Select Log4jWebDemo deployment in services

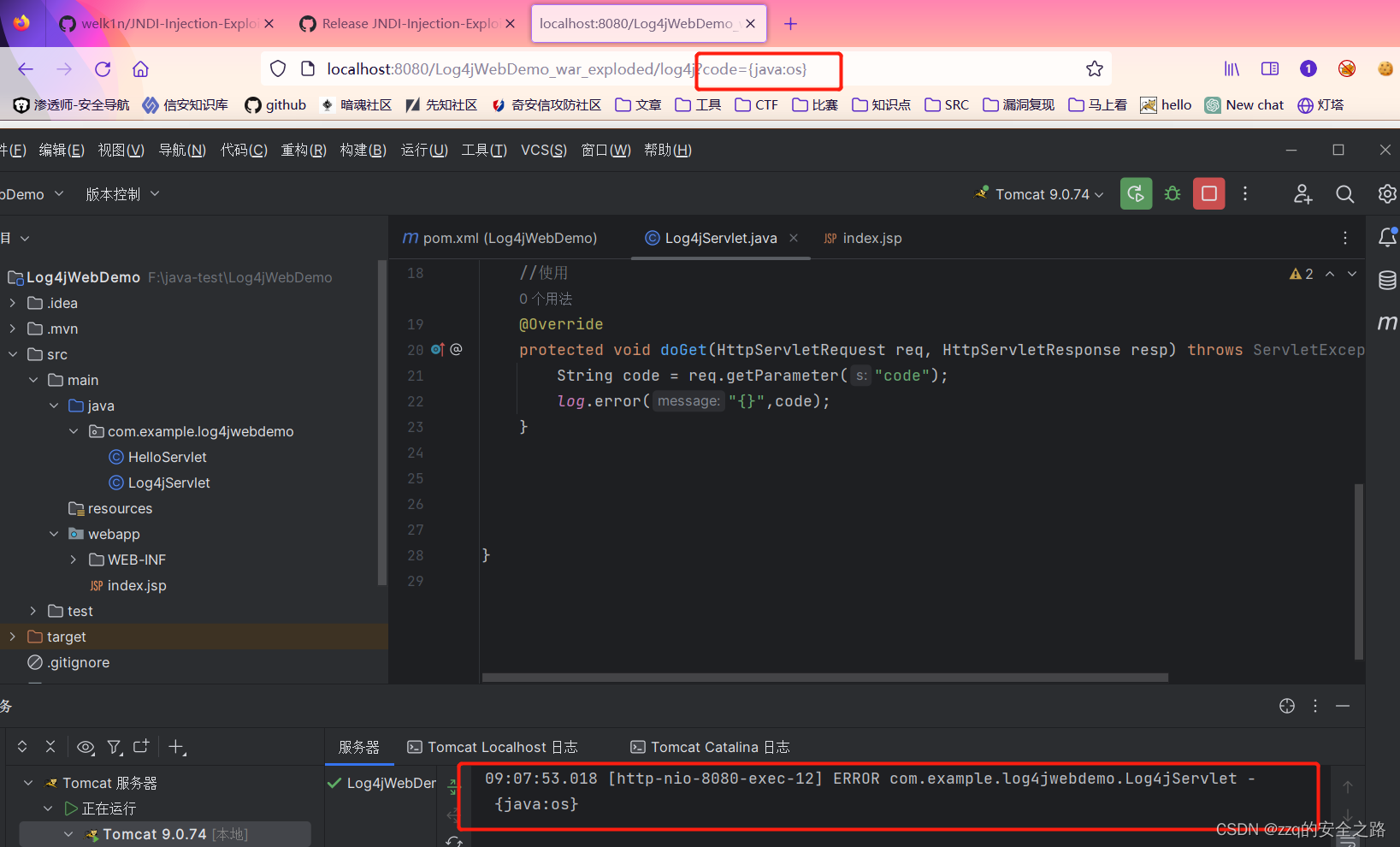point(381,783)
